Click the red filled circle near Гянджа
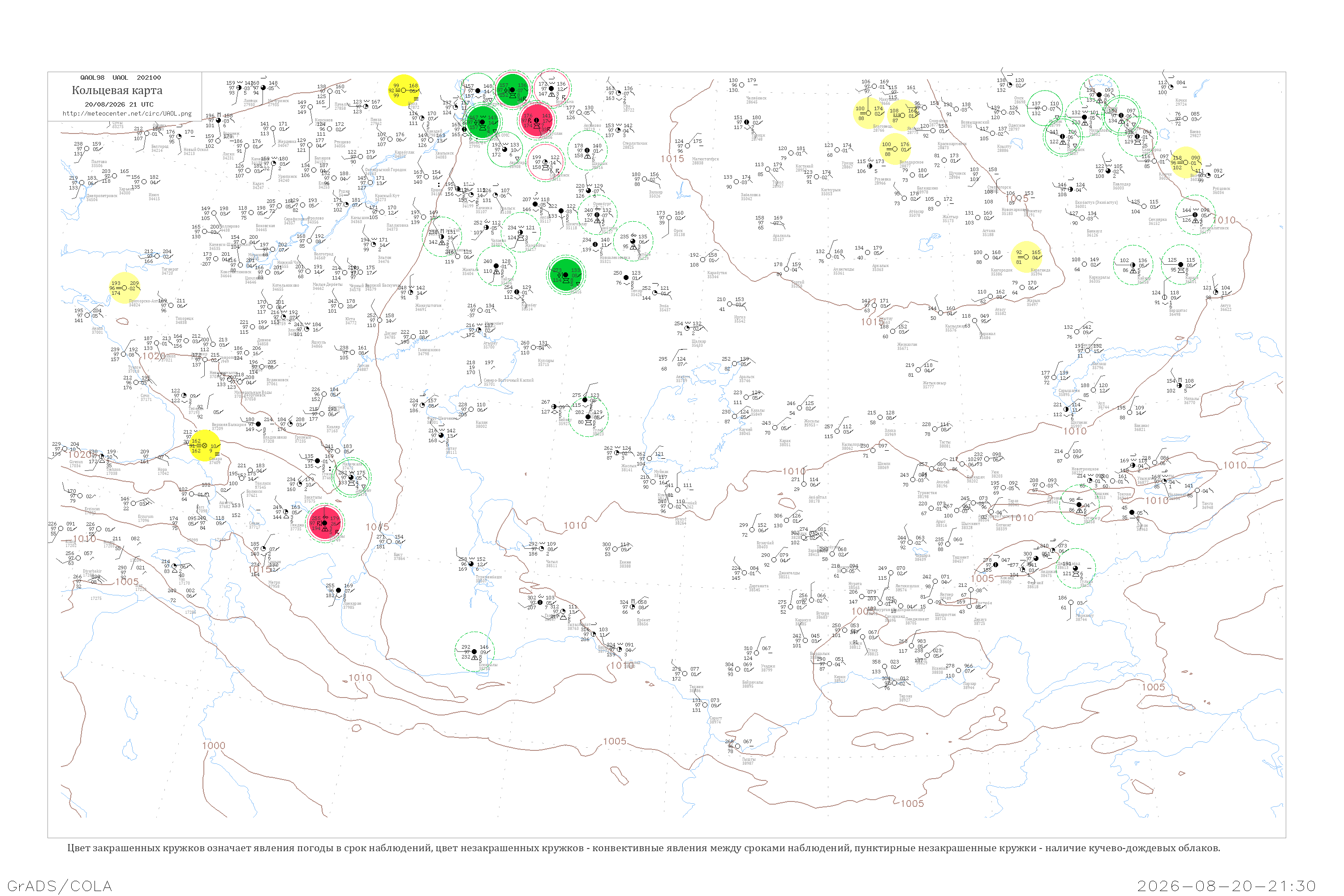This screenshot has height=896, width=1344. pyautogui.click(x=324, y=523)
